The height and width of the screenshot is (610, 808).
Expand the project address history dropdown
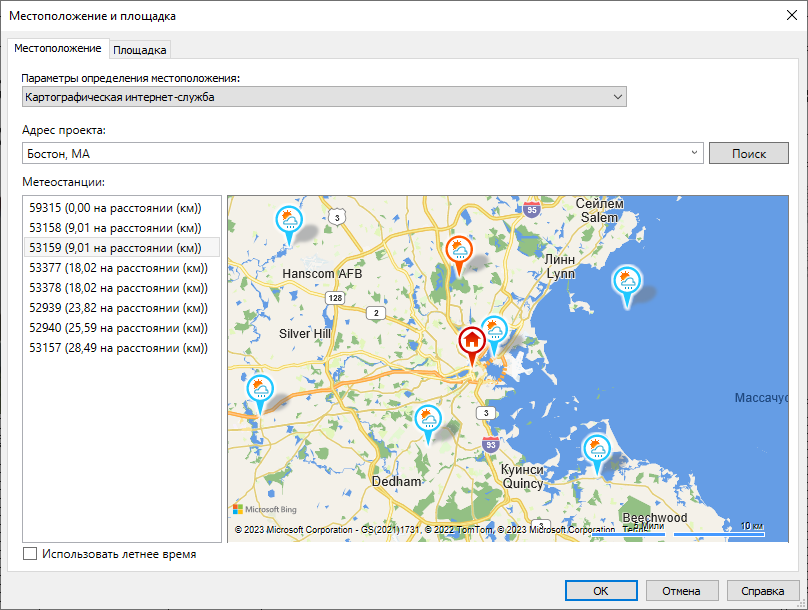(x=694, y=153)
